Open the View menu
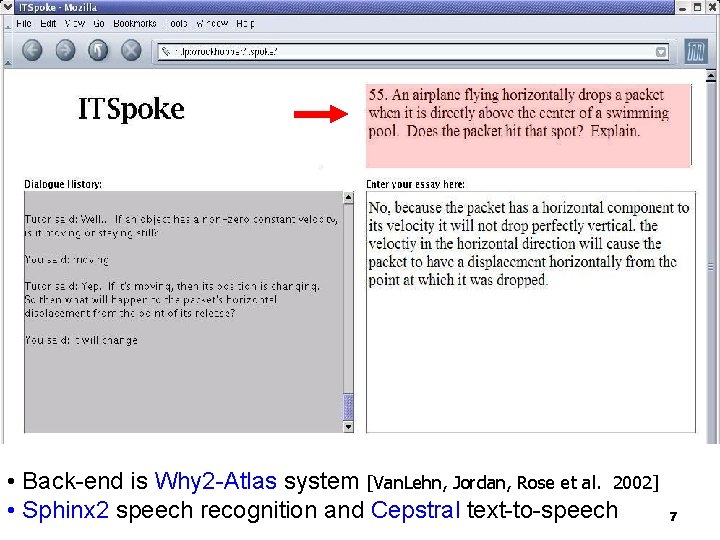 coord(74,23)
